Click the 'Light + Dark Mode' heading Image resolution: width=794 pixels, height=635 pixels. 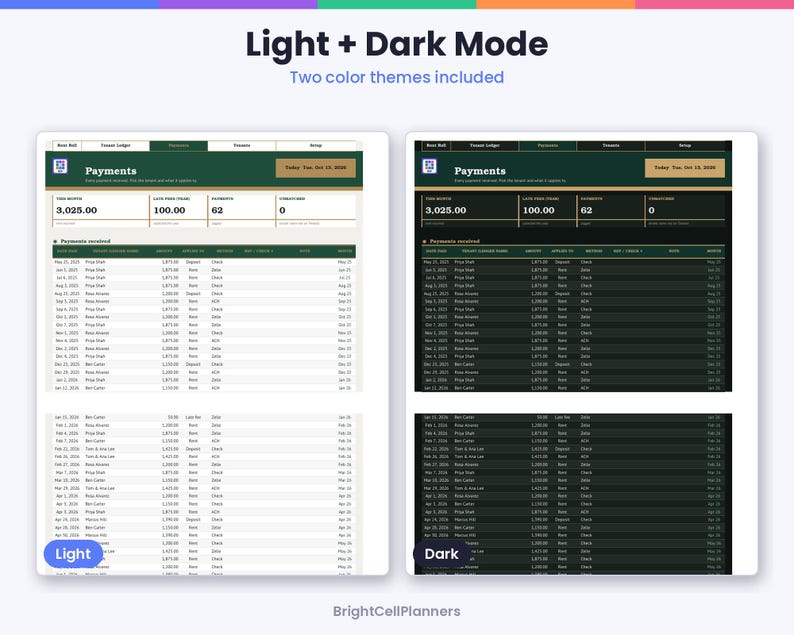396,44
